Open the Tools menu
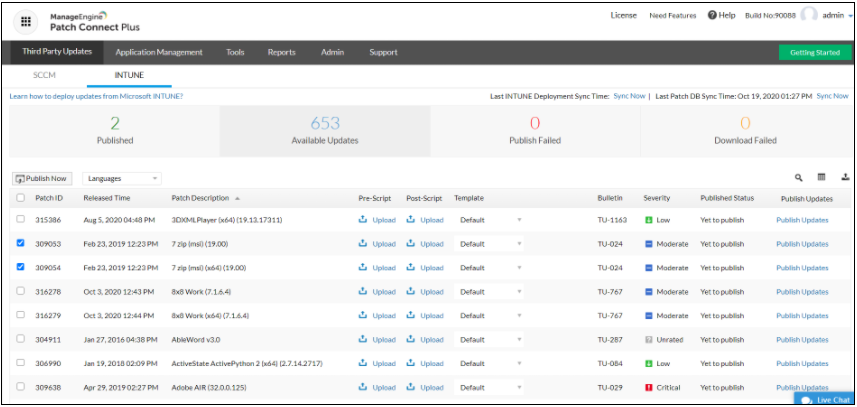Screen dimensions: 857x407 tap(235, 52)
